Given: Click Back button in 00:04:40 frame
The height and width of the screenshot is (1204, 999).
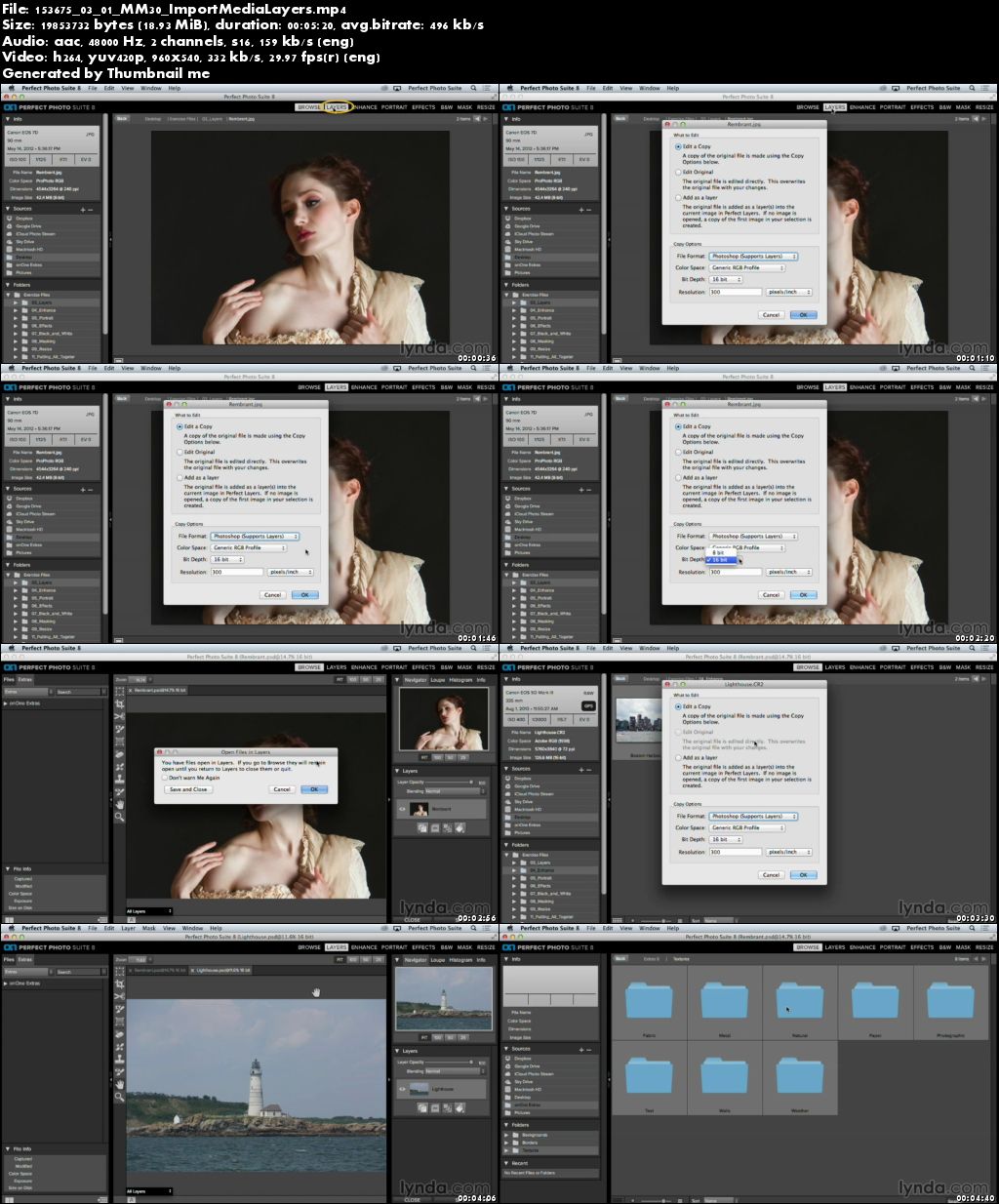Looking at the screenshot, I should 620,959.
